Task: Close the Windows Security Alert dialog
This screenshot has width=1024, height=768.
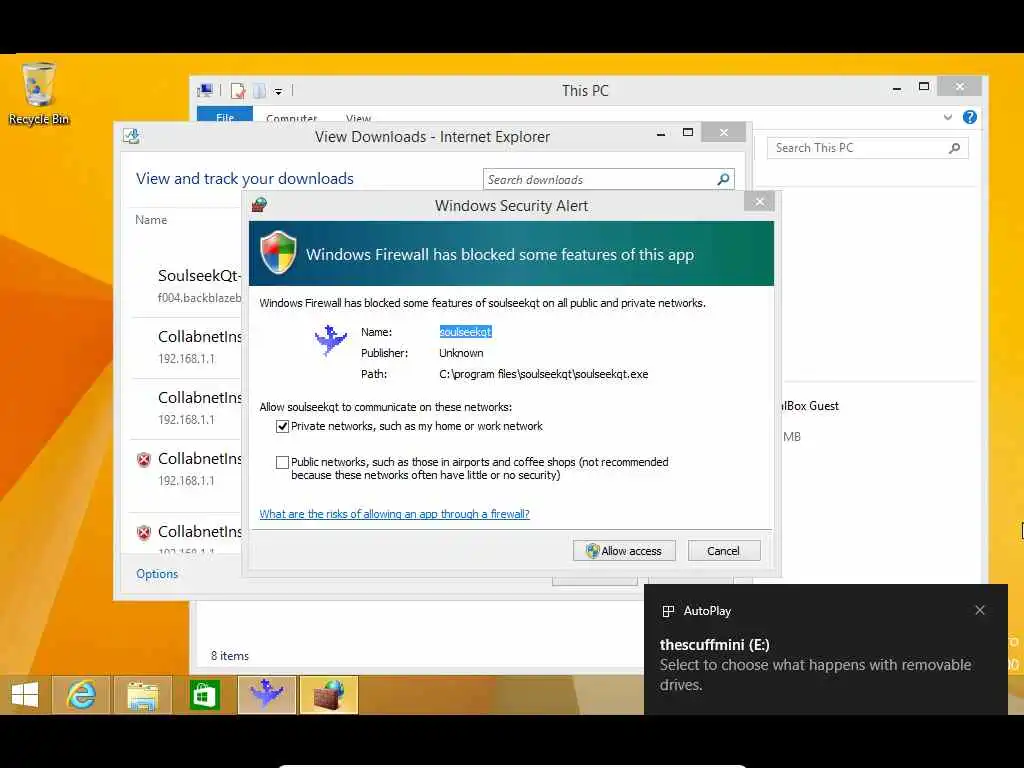Action: coord(759,202)
